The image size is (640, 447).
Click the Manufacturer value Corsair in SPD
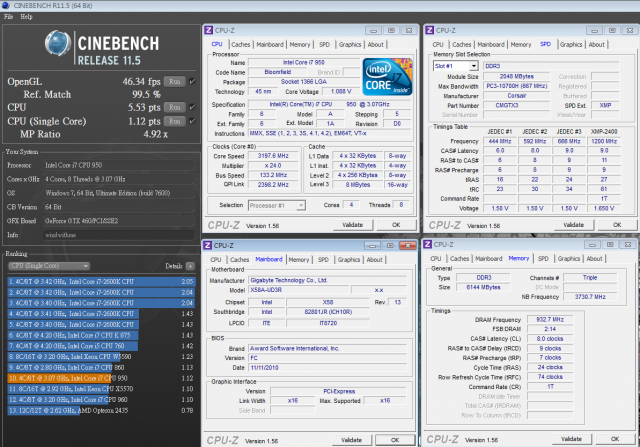click(x=516, y=96)
